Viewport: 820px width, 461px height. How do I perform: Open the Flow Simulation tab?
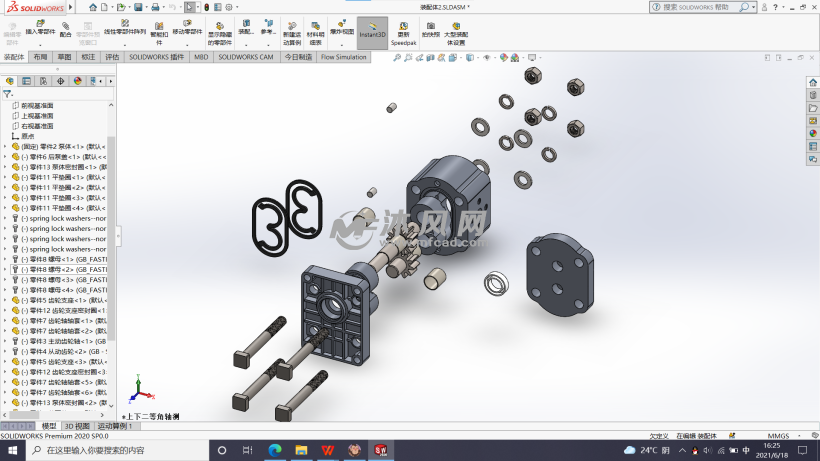click(343, 57)
